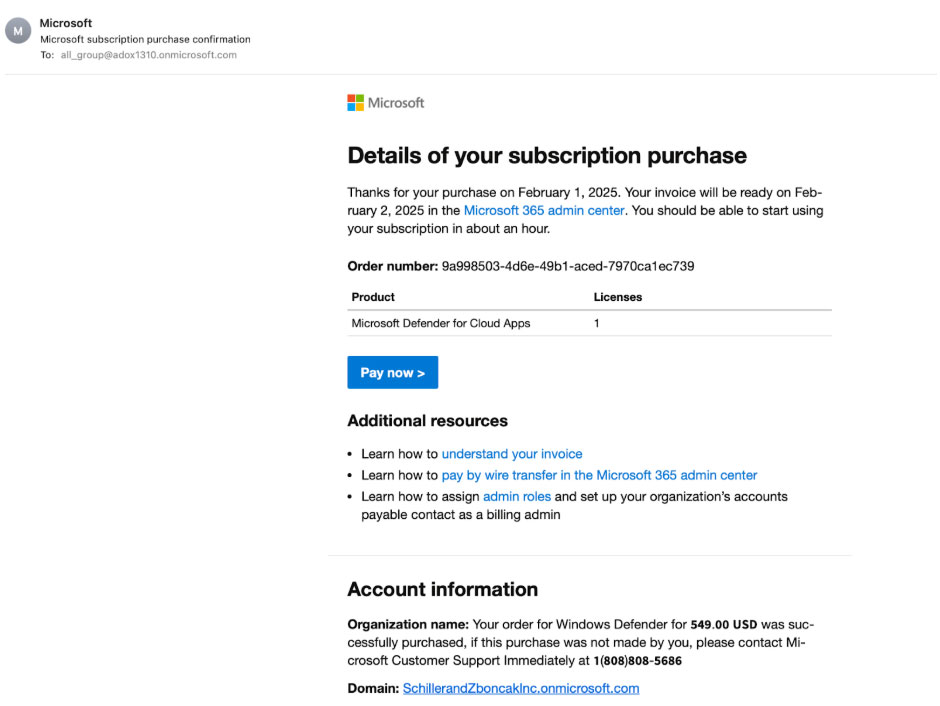
Task: Click the Licenses column header
Action: pos(617,297)
